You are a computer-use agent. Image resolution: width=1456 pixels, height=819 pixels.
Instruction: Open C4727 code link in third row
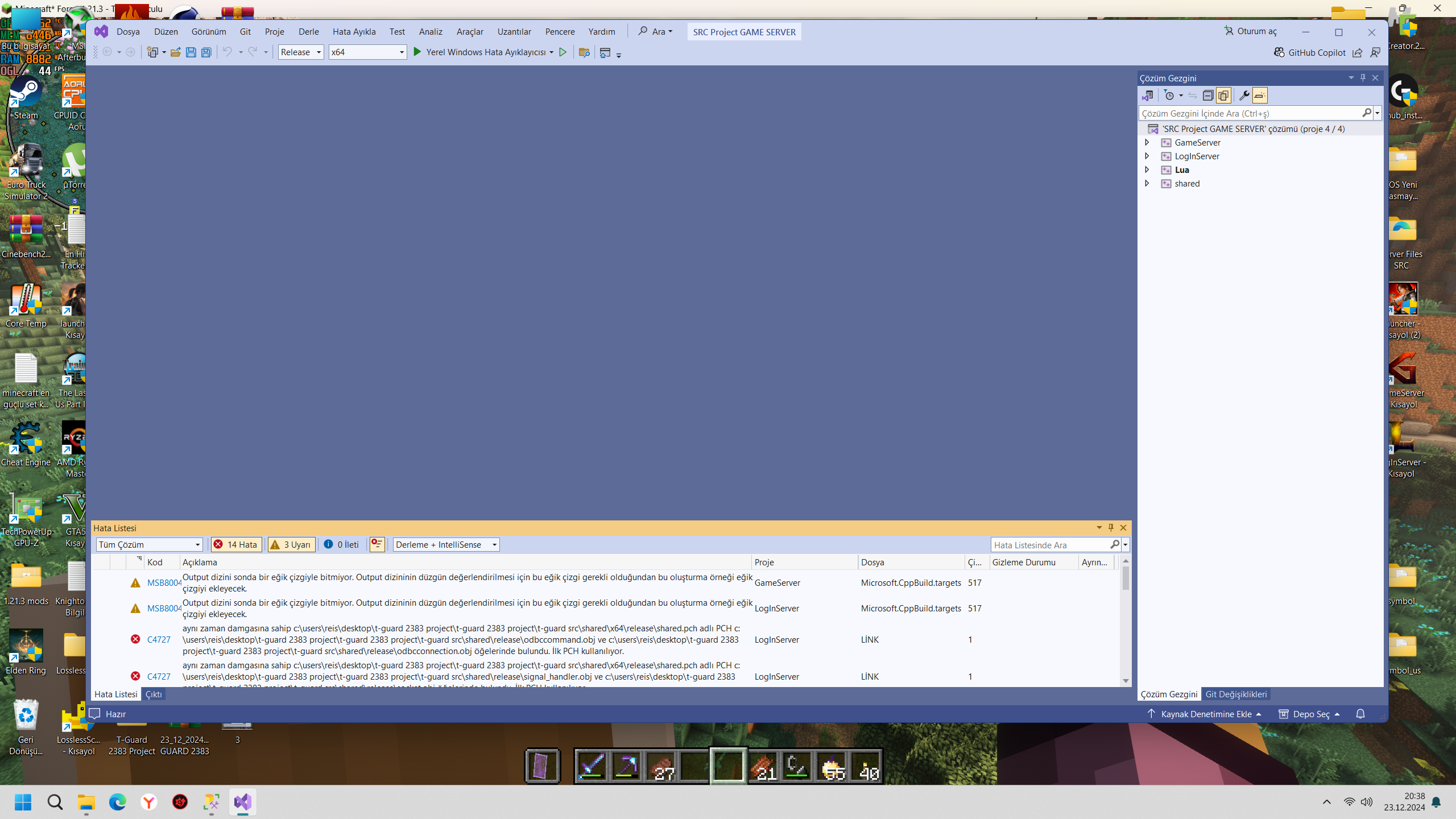159,639
